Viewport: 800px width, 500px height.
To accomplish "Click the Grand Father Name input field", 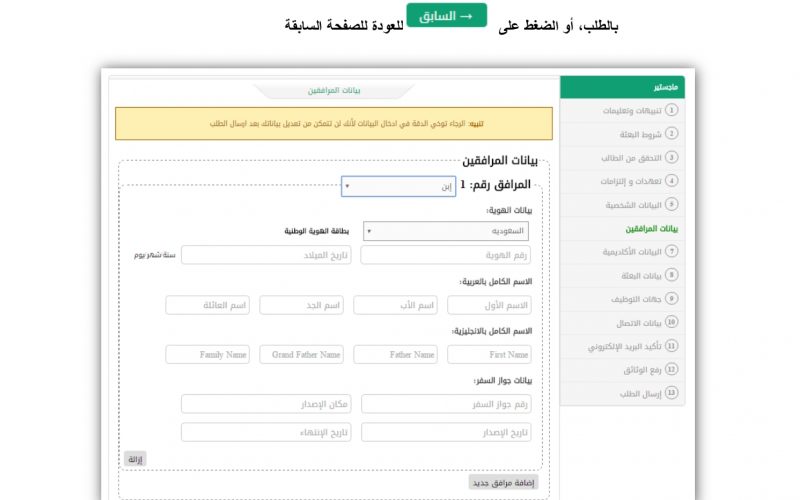I will pyautogui.click(x=302, y=355).
